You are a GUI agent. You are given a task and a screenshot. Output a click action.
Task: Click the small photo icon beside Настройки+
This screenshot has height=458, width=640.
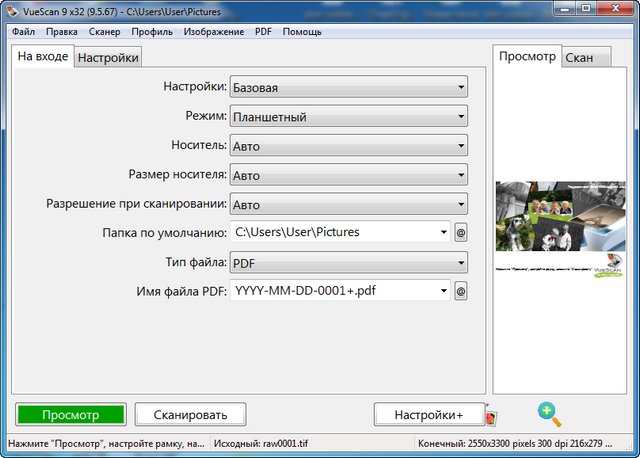click(x=488, y=416)
